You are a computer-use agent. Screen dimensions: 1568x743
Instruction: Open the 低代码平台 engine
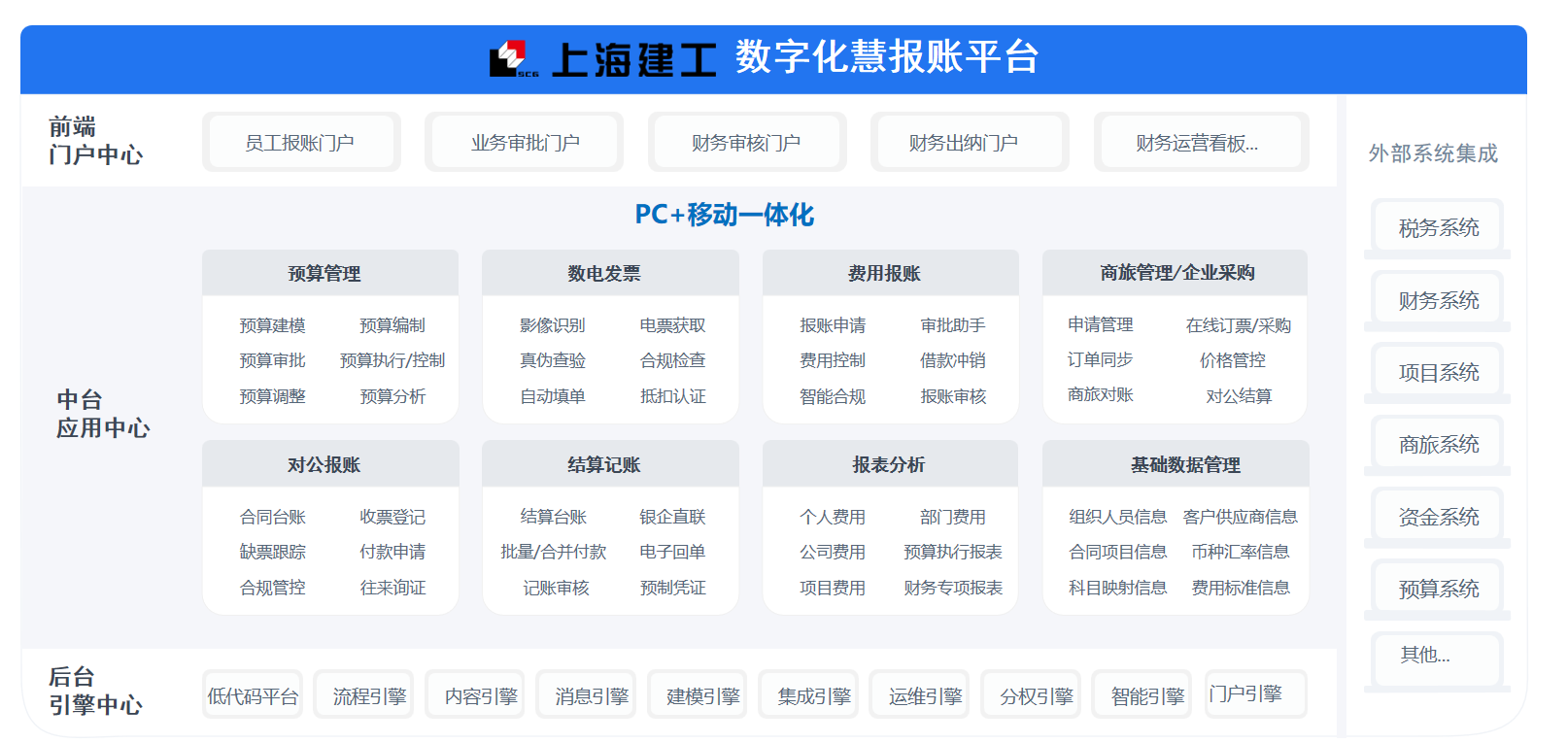(253, 695)
